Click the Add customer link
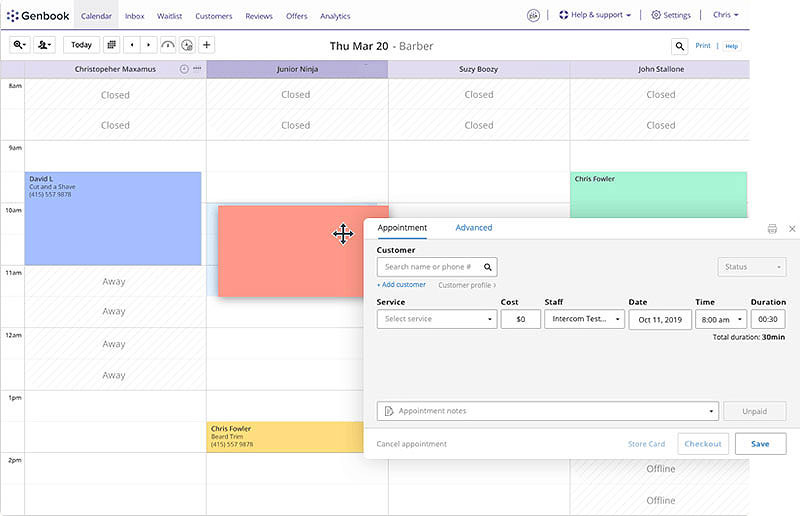 (402, 285)
